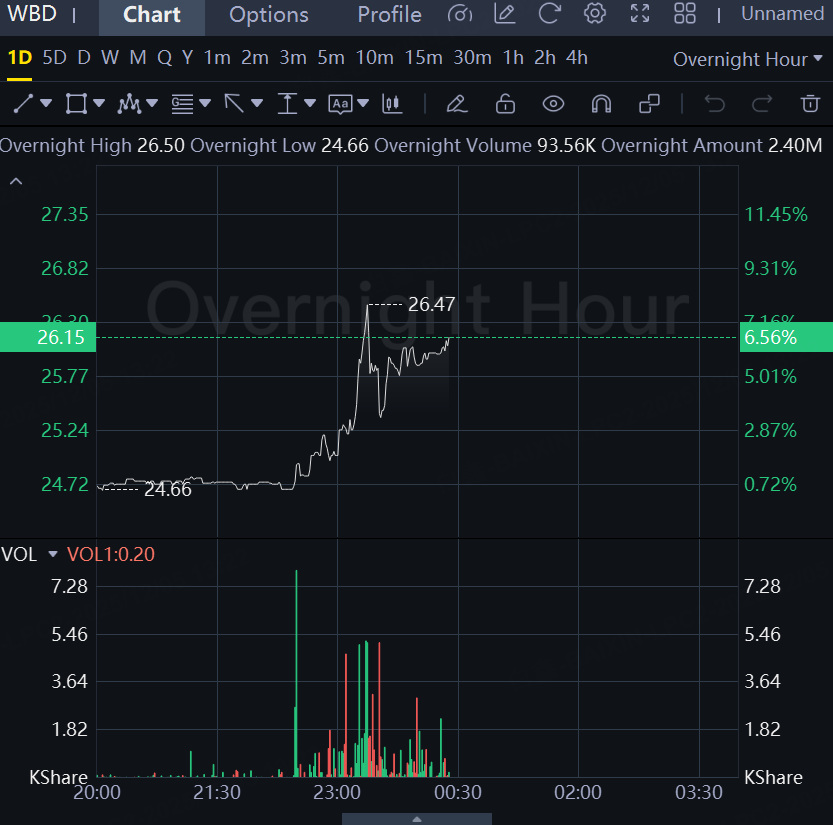Screen dimensions: 833x825
Task: Select the M monthly timeframe
Action: click(138, 57)
